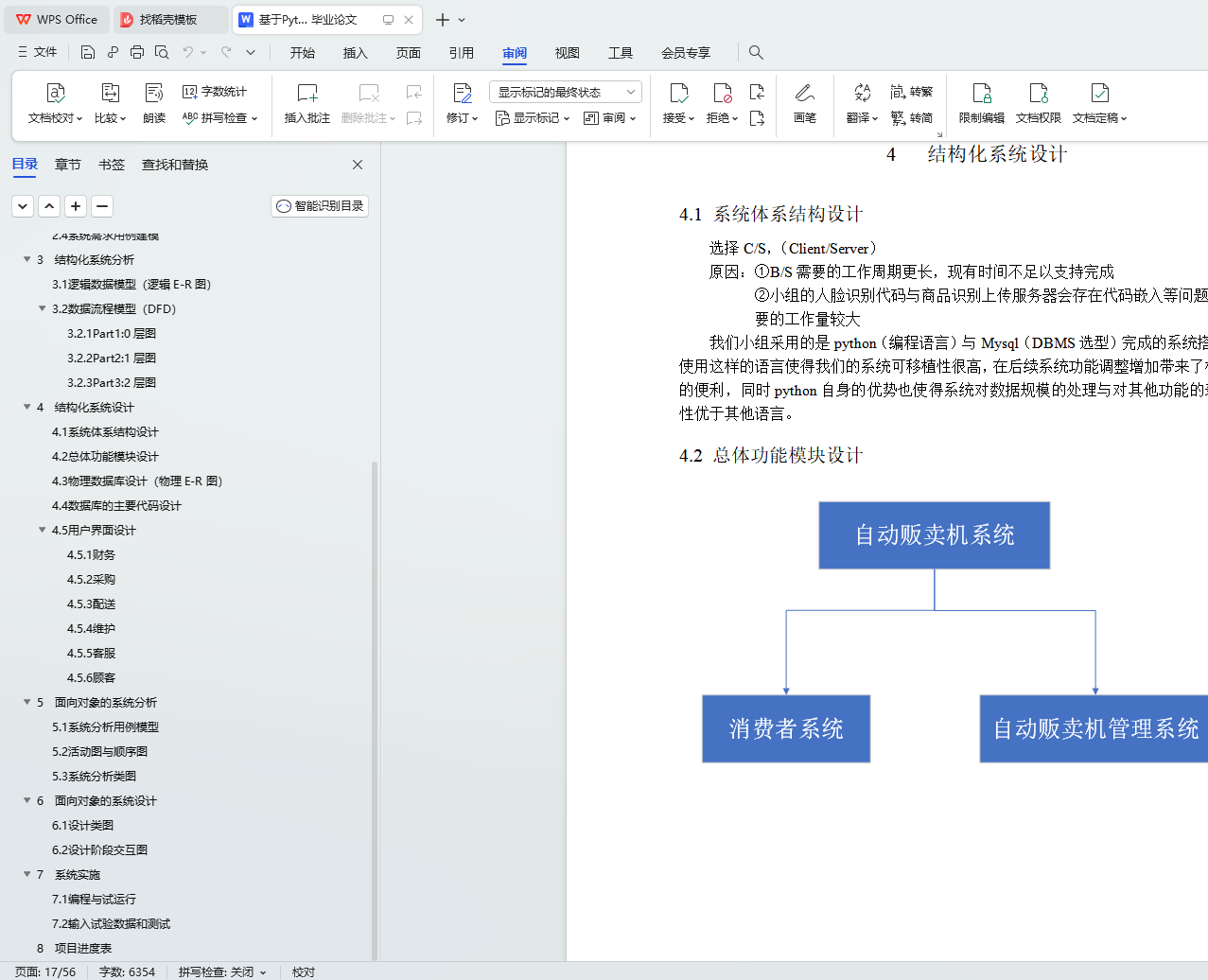Click the 接受 accept changes icon
The height and width of the screenshot is (980, 1208).
(678, 93)
